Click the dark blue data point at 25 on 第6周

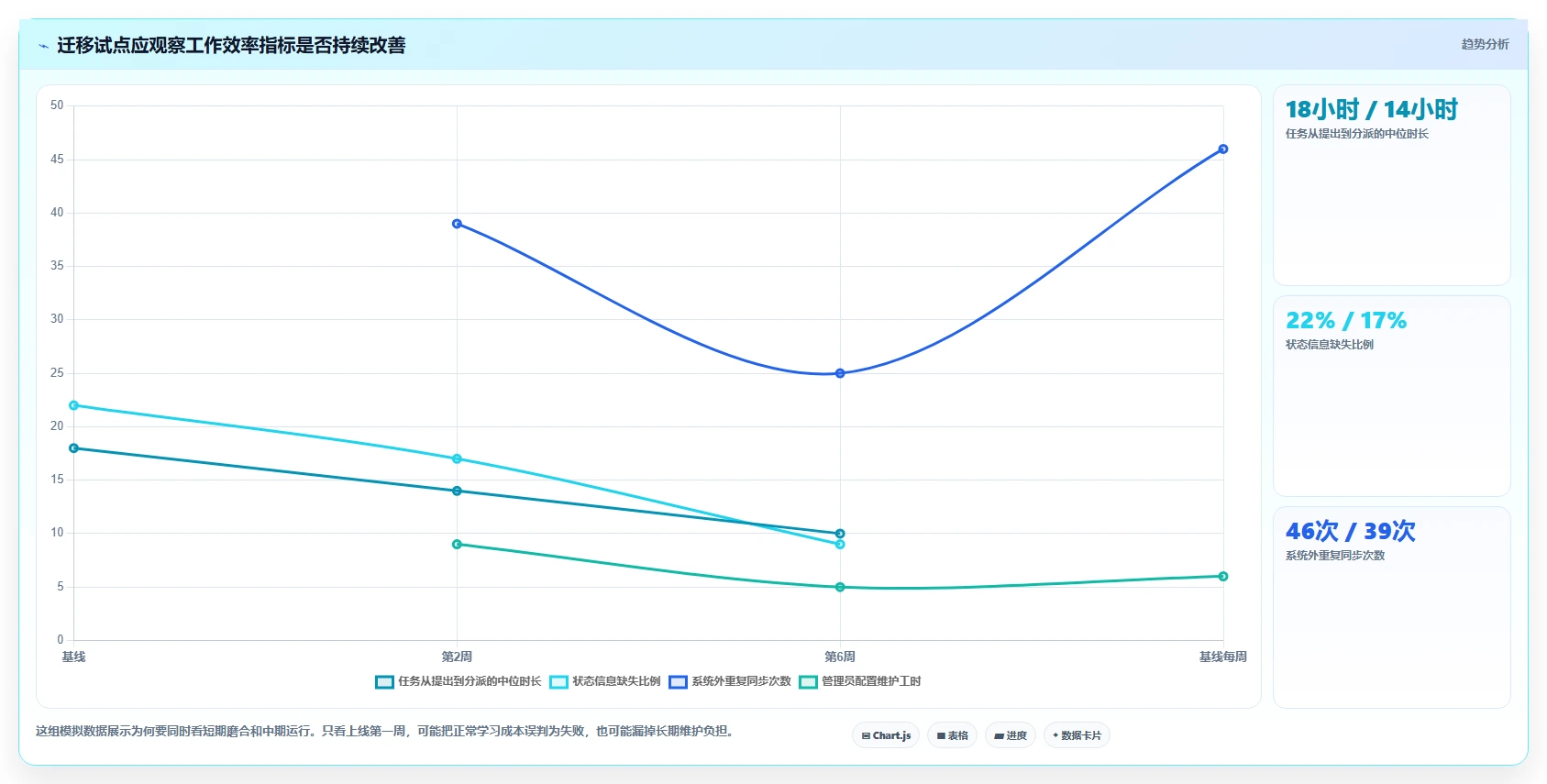click(840, 373)
